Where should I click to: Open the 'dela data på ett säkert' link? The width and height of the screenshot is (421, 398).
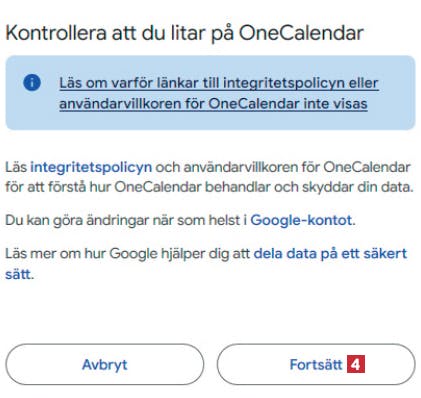click(330, 253)
